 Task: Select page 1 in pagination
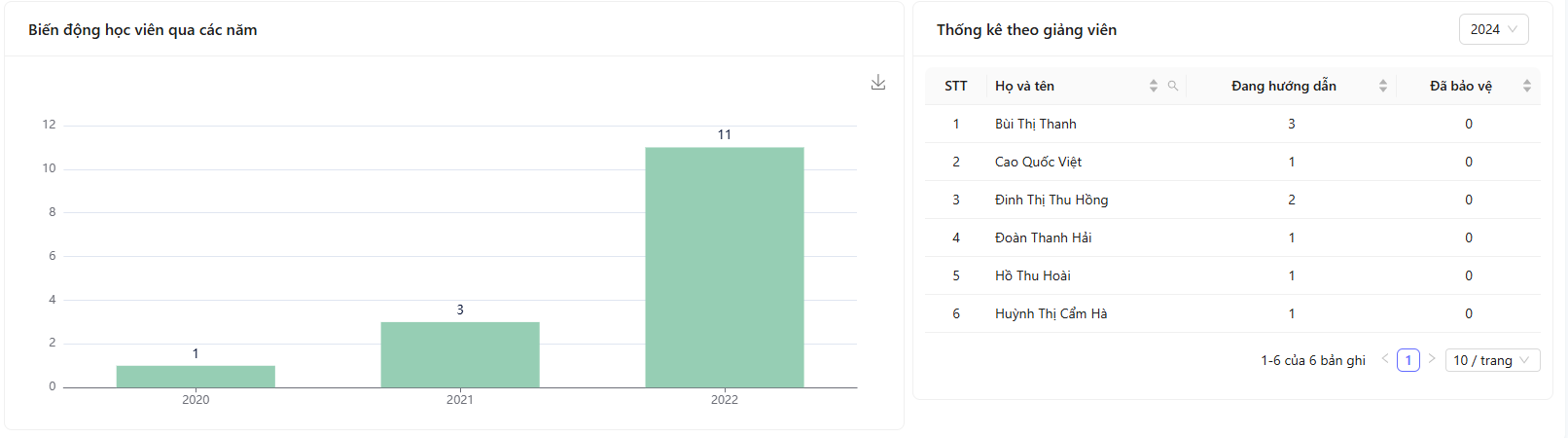1408,360
